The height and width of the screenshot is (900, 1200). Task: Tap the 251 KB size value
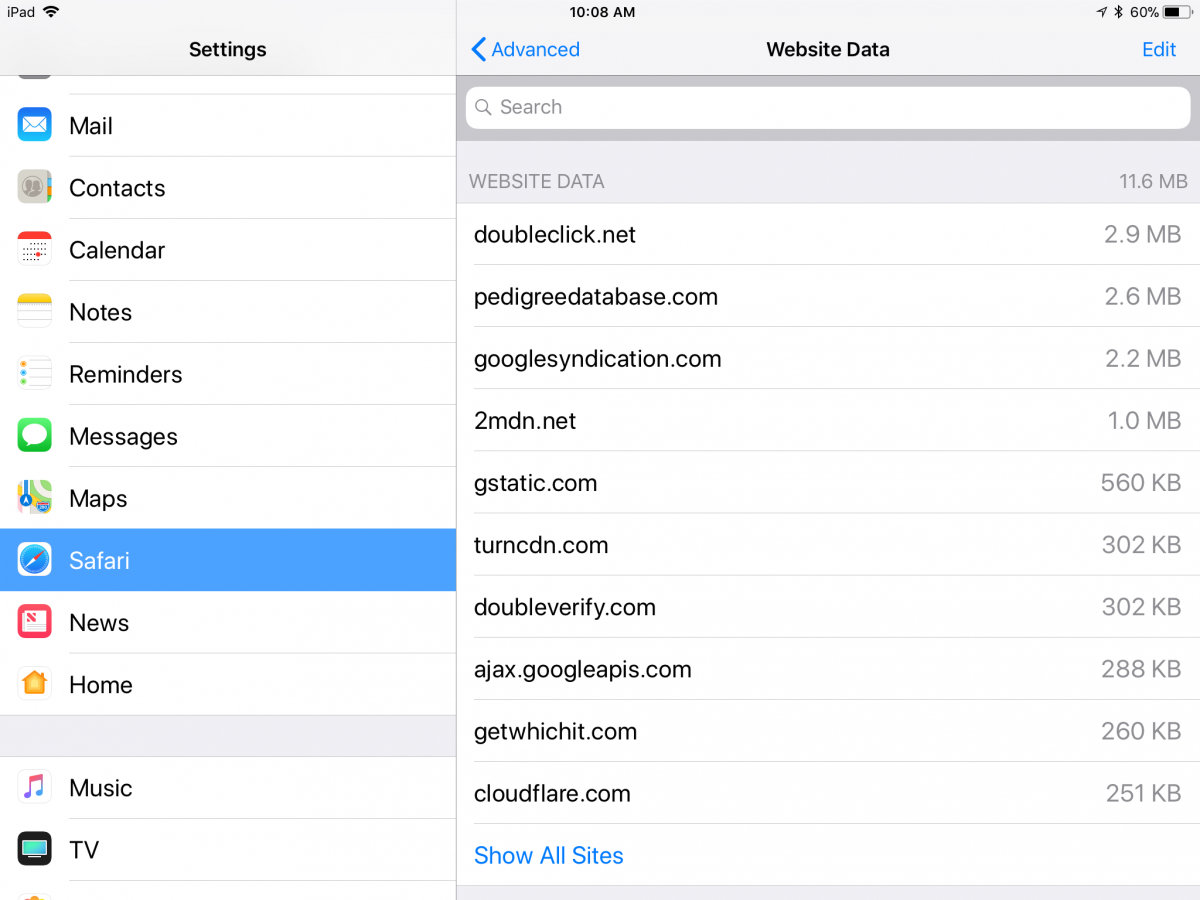click(x=1144, y=793)
